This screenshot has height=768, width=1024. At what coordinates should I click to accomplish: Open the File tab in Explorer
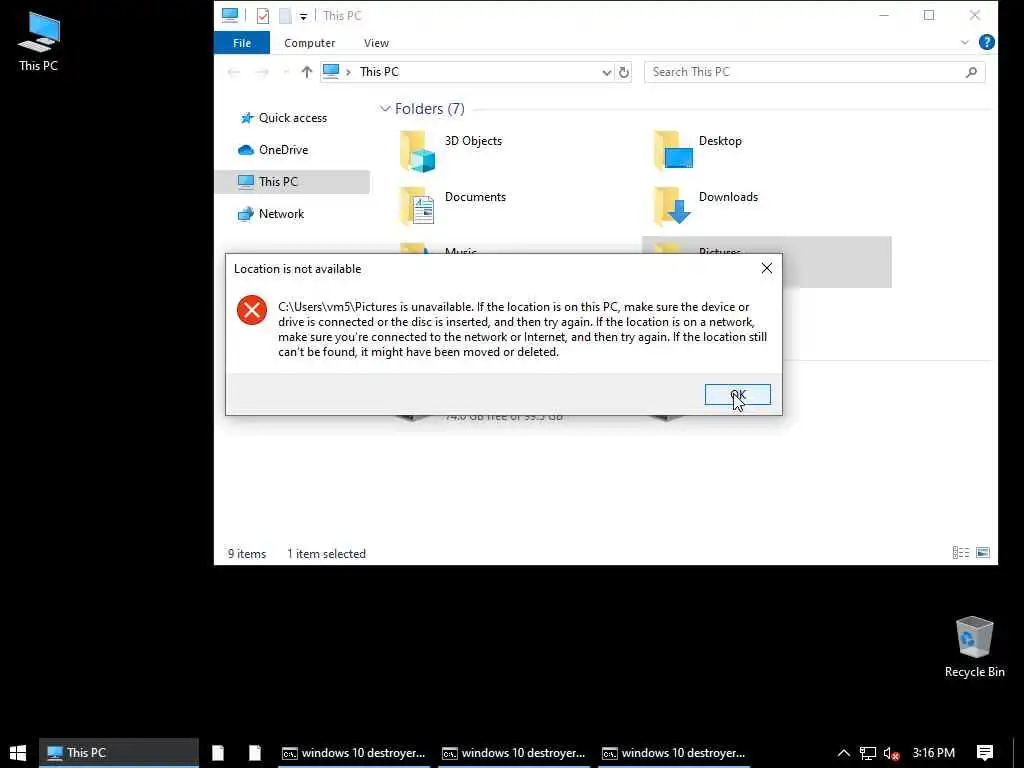point(242,43)
